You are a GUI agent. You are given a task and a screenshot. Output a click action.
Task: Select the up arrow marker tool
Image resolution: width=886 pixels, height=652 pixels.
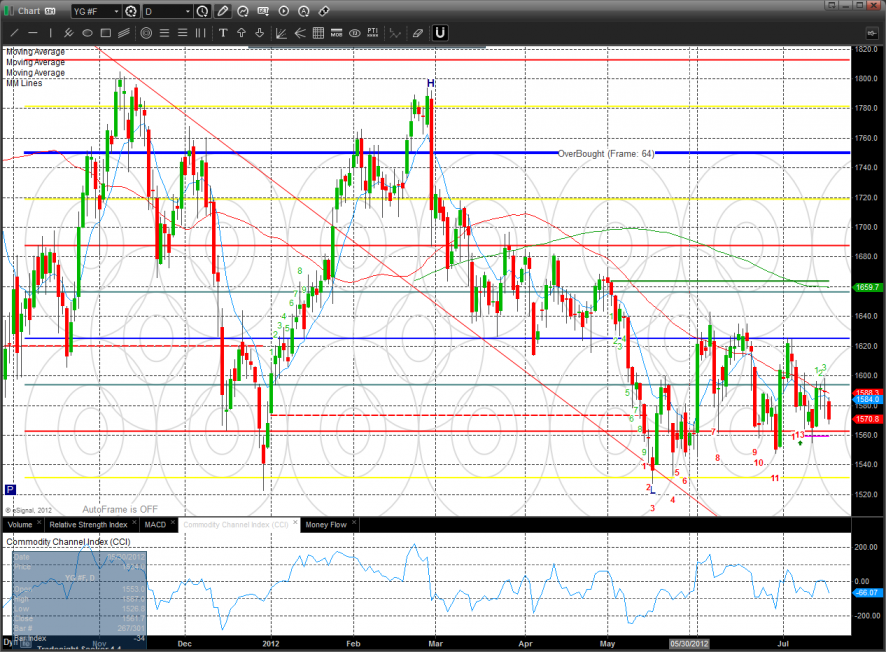pos(241,33)
